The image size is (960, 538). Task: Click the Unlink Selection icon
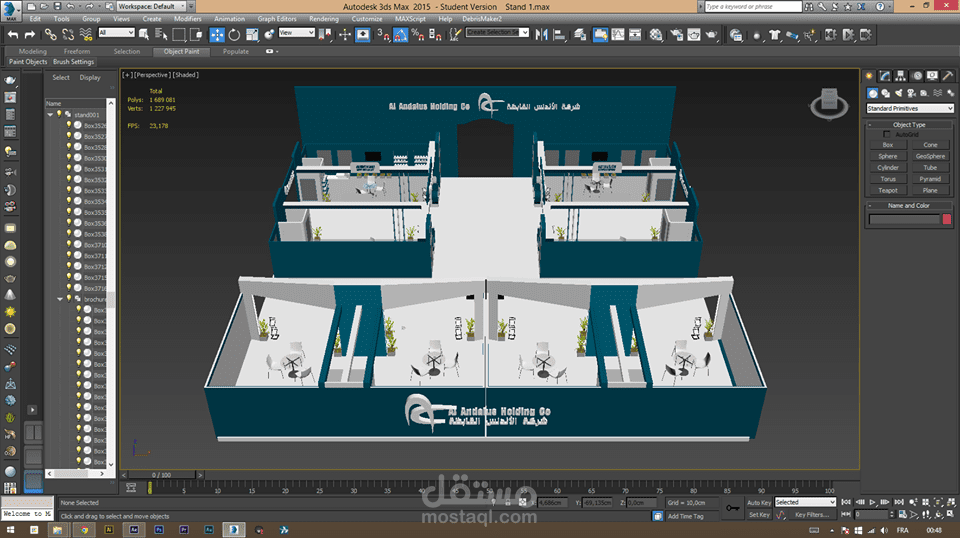pyautogui.click(x=68, y=35)
